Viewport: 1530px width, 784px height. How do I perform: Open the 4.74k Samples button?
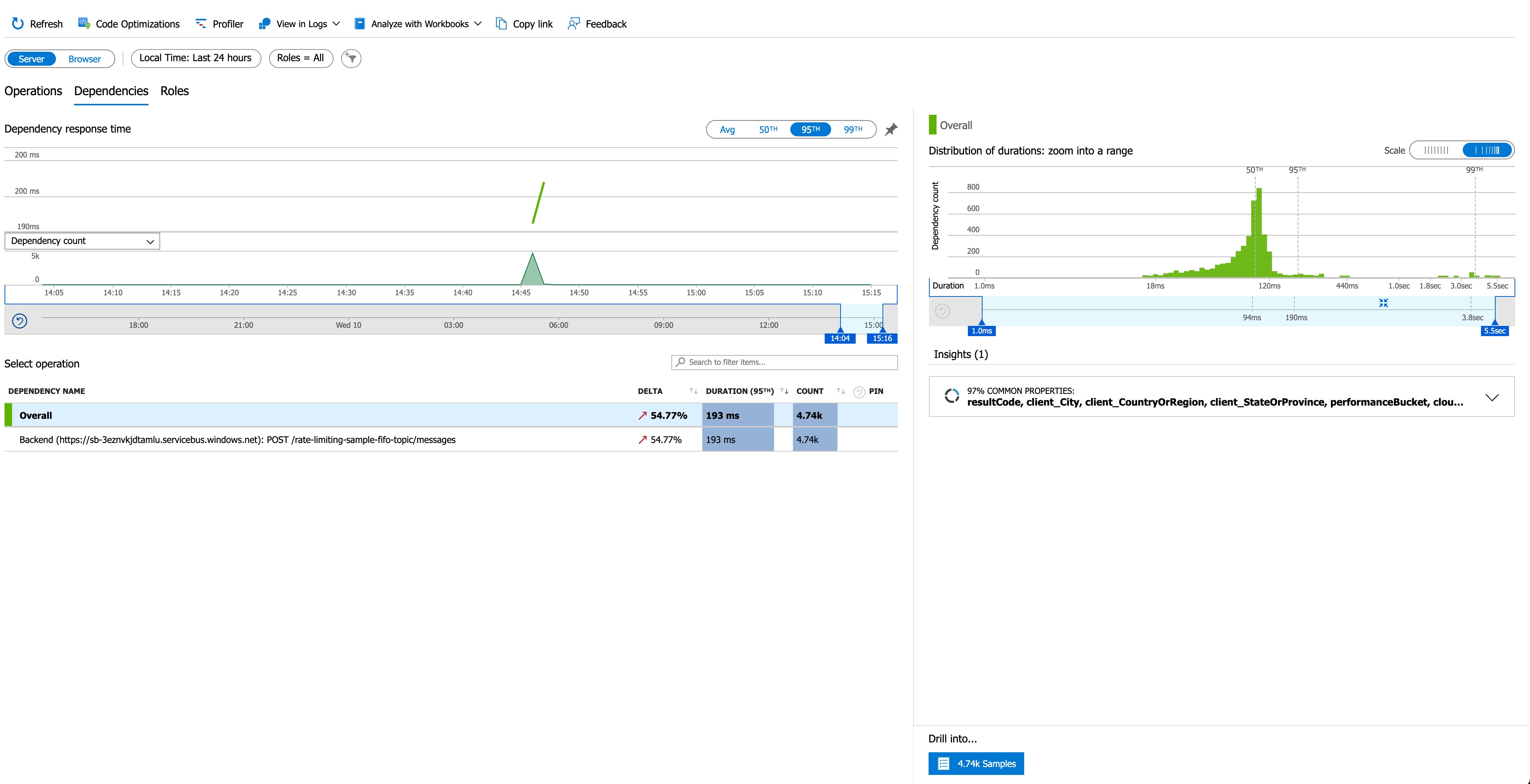976,764
